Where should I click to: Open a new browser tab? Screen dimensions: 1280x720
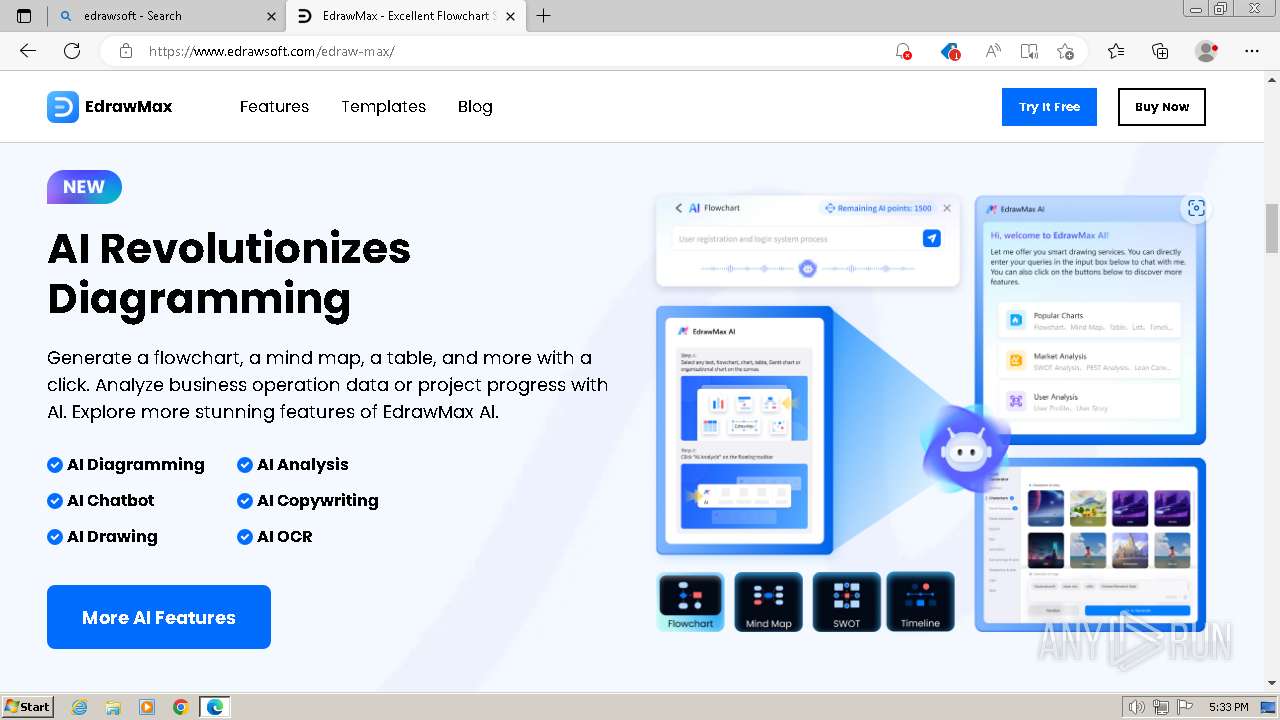(x=544, y=16)
